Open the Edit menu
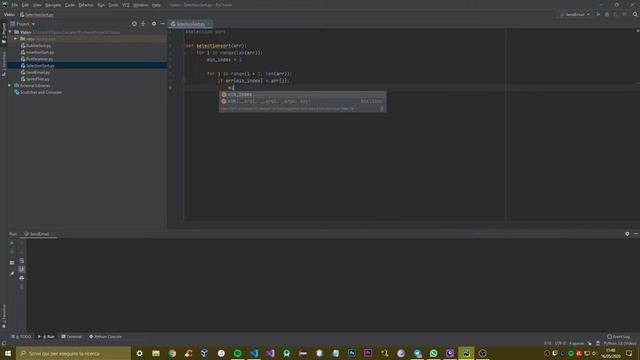 coord(25,5)
